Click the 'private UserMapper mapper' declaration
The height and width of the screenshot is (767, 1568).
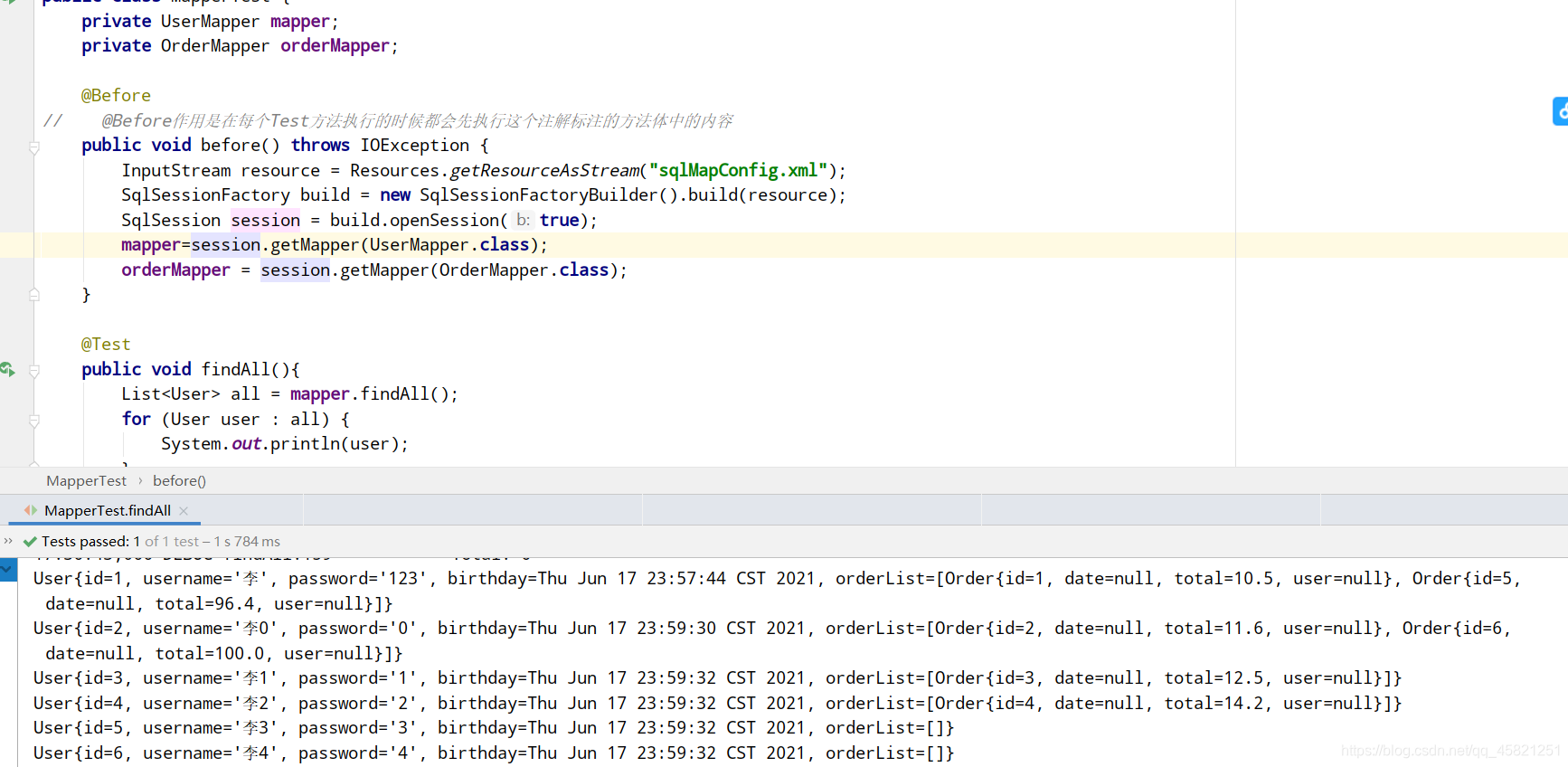coord(210,22)
